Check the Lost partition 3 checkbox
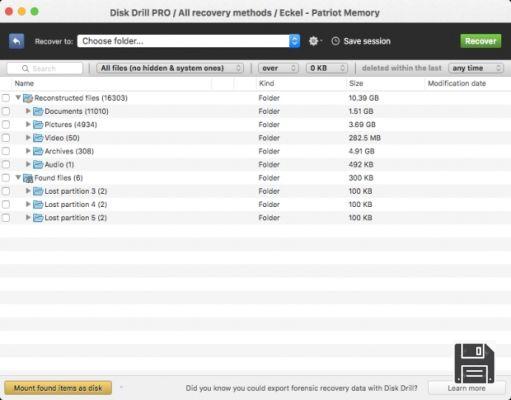Viewport: 511px width, 400px height. click(6, 191)
